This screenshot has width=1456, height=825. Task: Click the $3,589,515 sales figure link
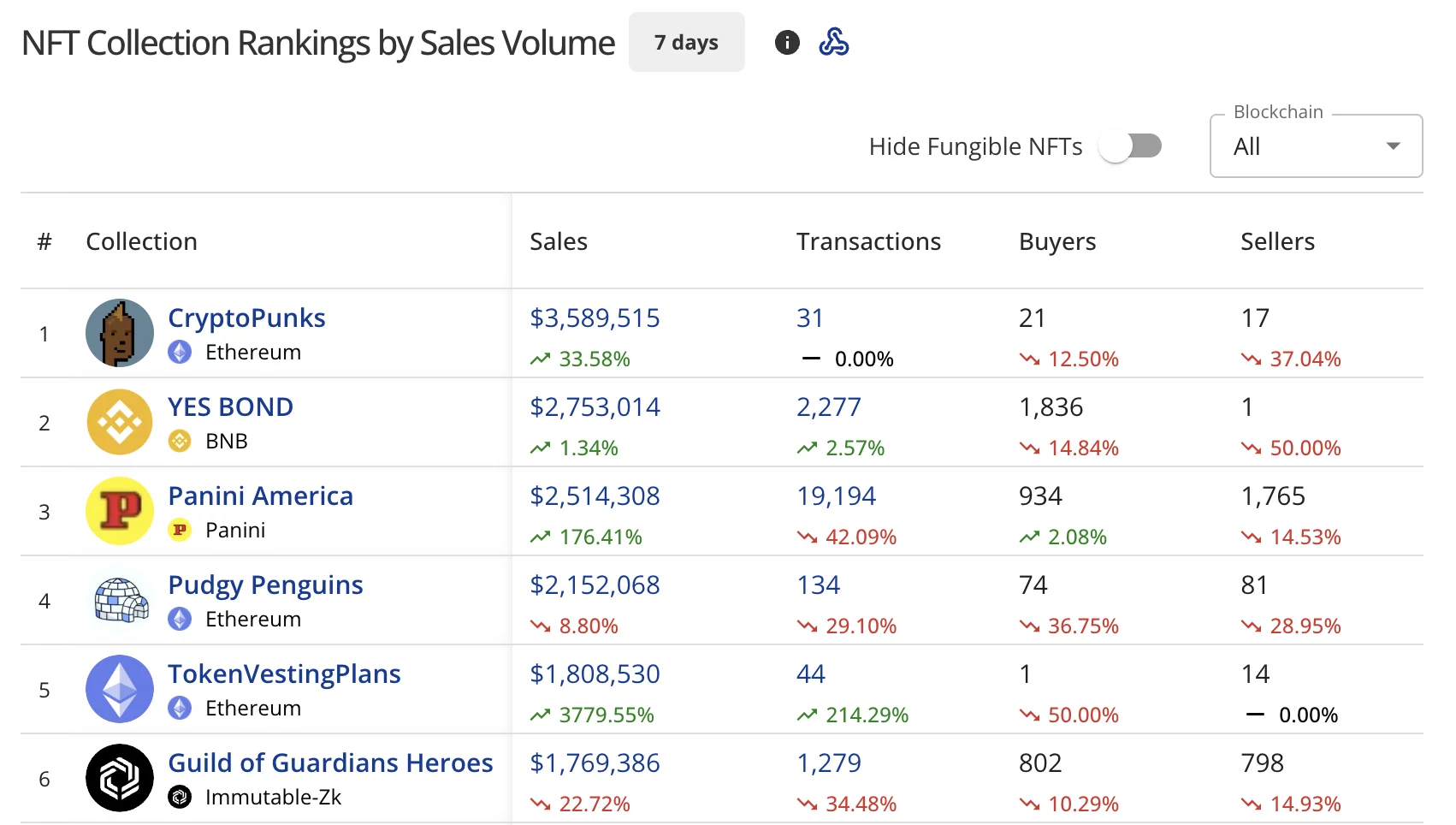[595, 318]
